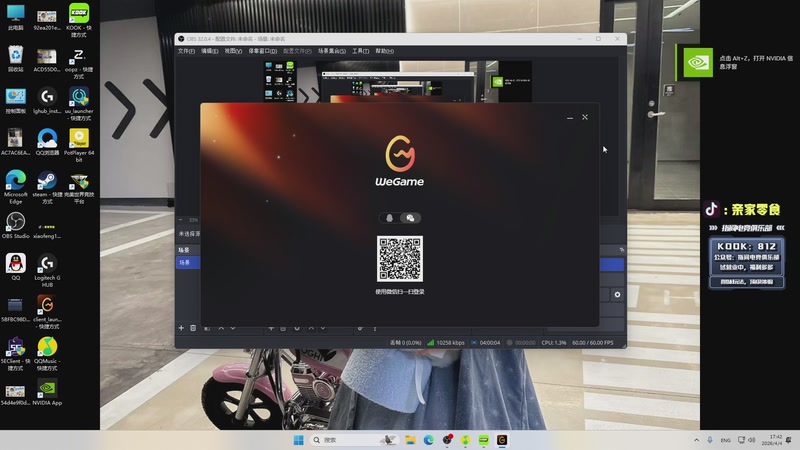
Task: Open Windows Start menu
Action: pyautogui.click(x=298, y=440)
